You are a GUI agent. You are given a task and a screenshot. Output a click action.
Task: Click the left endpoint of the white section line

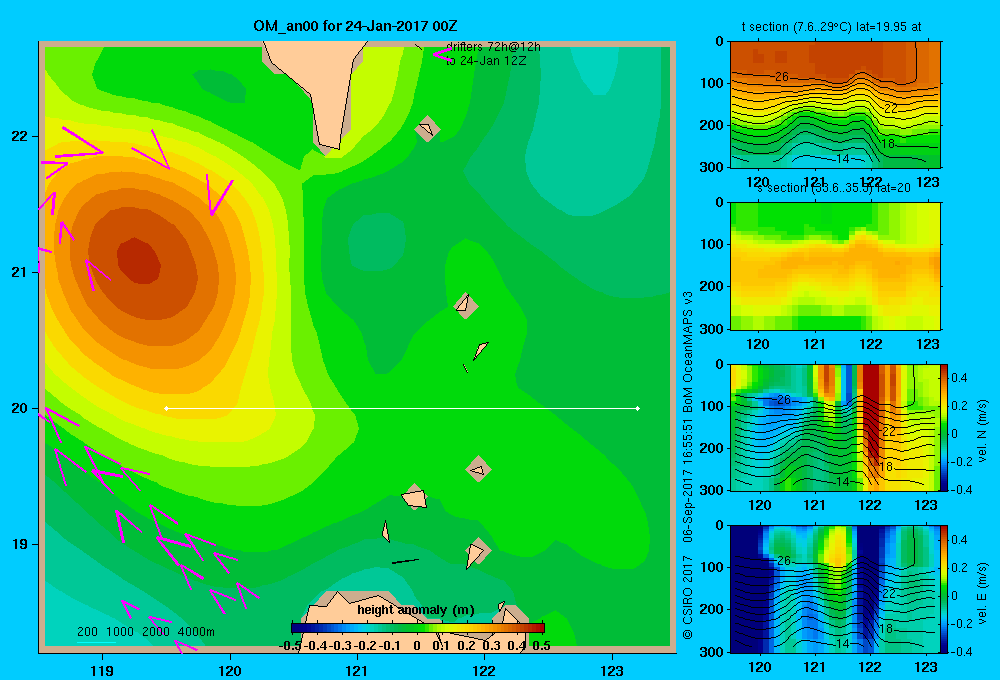point(166,408)
